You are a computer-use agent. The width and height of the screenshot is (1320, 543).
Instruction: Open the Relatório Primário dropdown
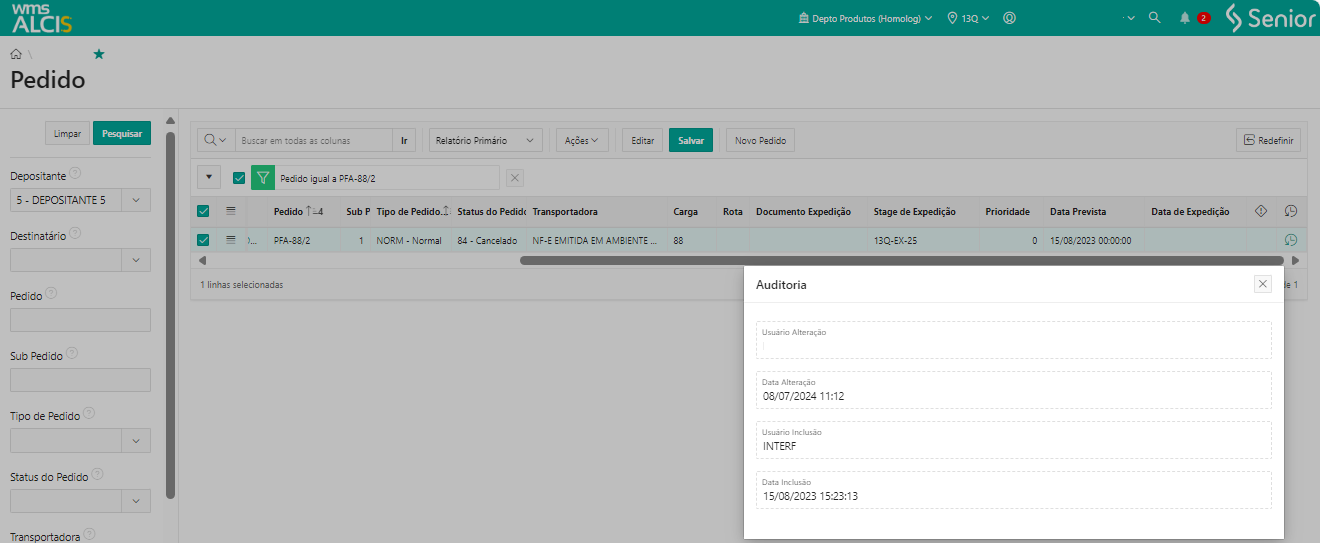tap(486, 141)
